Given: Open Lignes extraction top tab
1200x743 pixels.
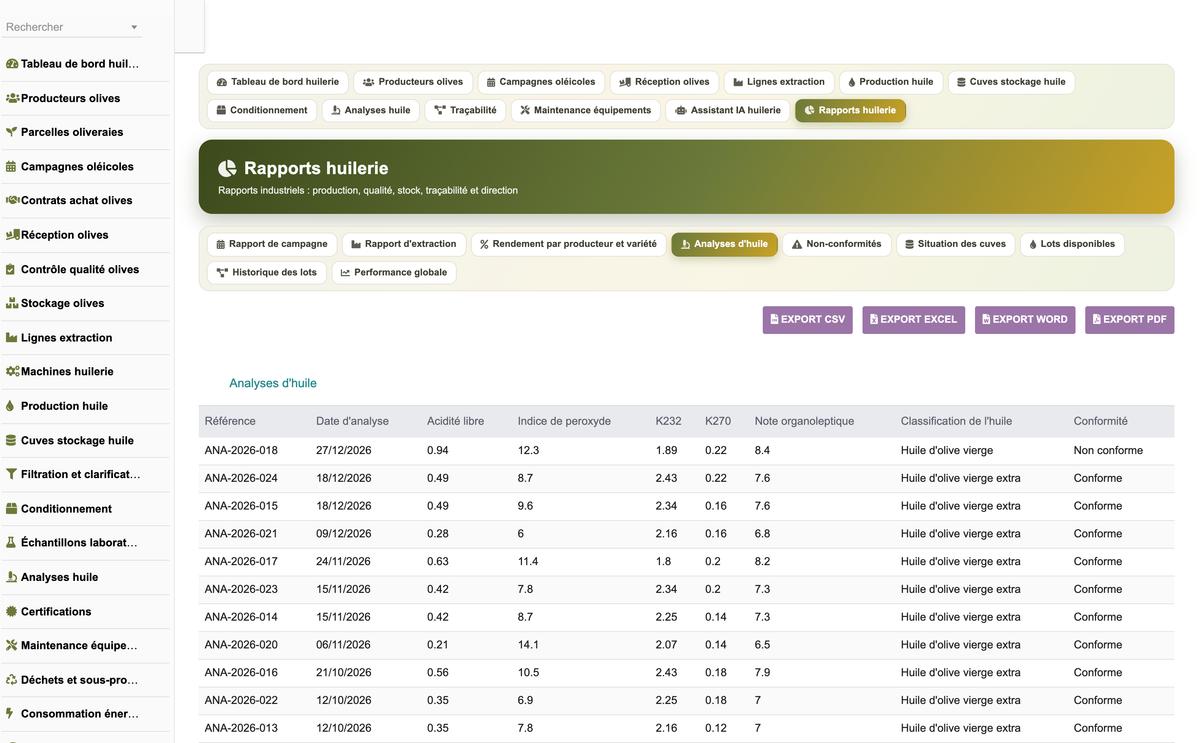Looking at the screenshot, I should 778,82.
